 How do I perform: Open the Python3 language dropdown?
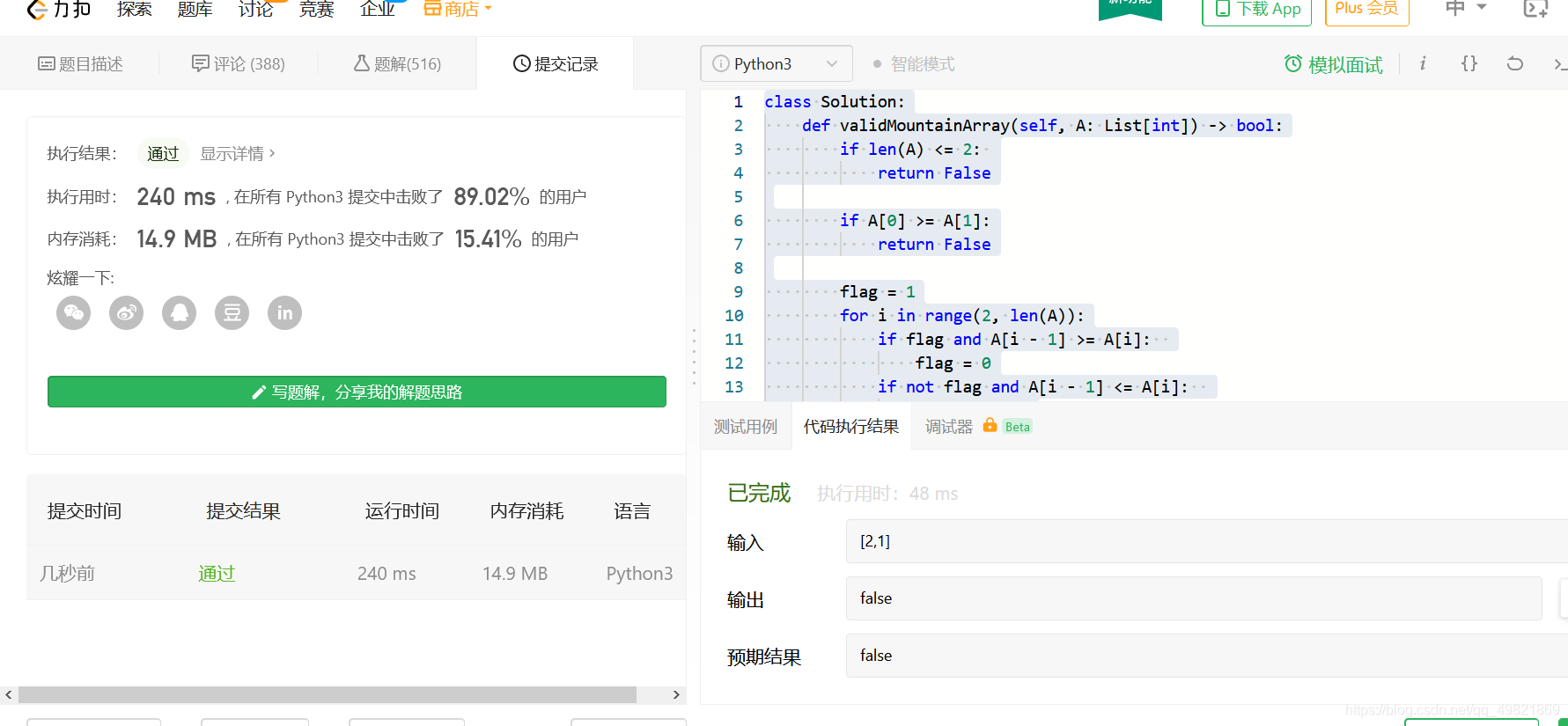777,63
